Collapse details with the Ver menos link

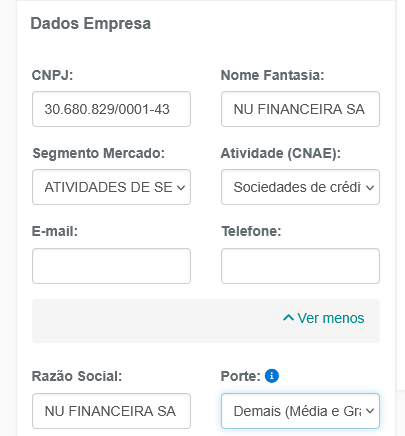pos(323,318)
